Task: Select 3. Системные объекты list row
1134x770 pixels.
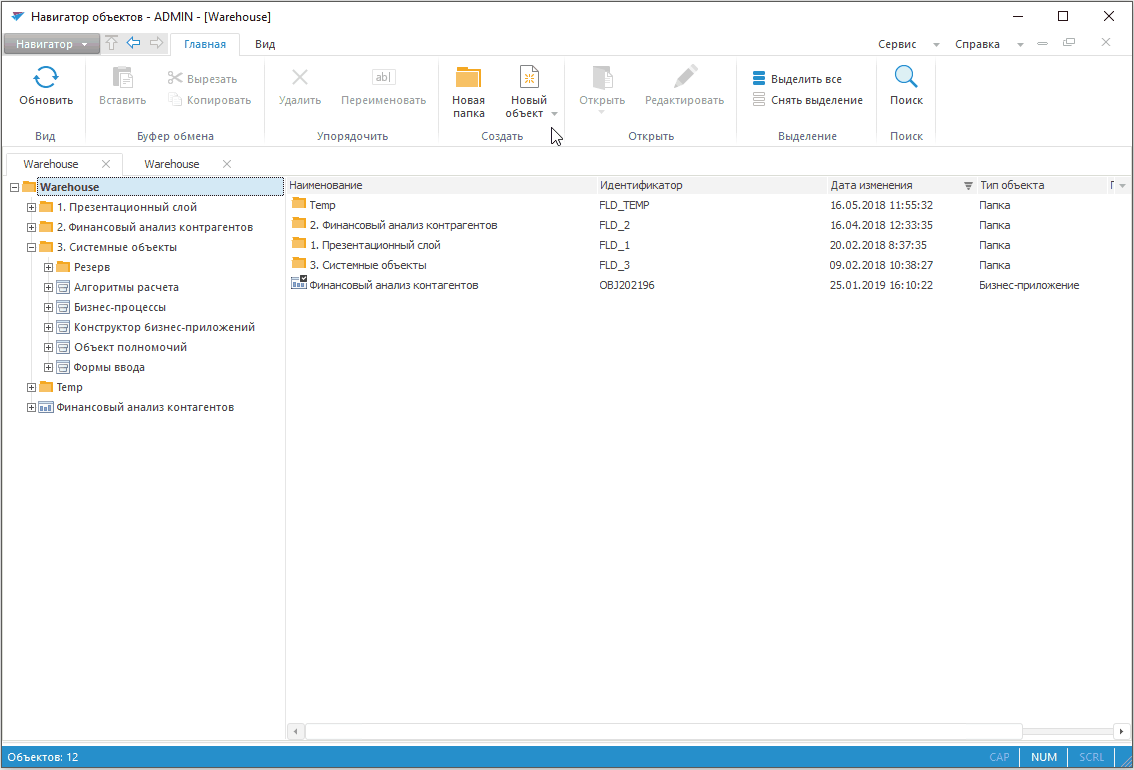Action: [x=709, y=265]
